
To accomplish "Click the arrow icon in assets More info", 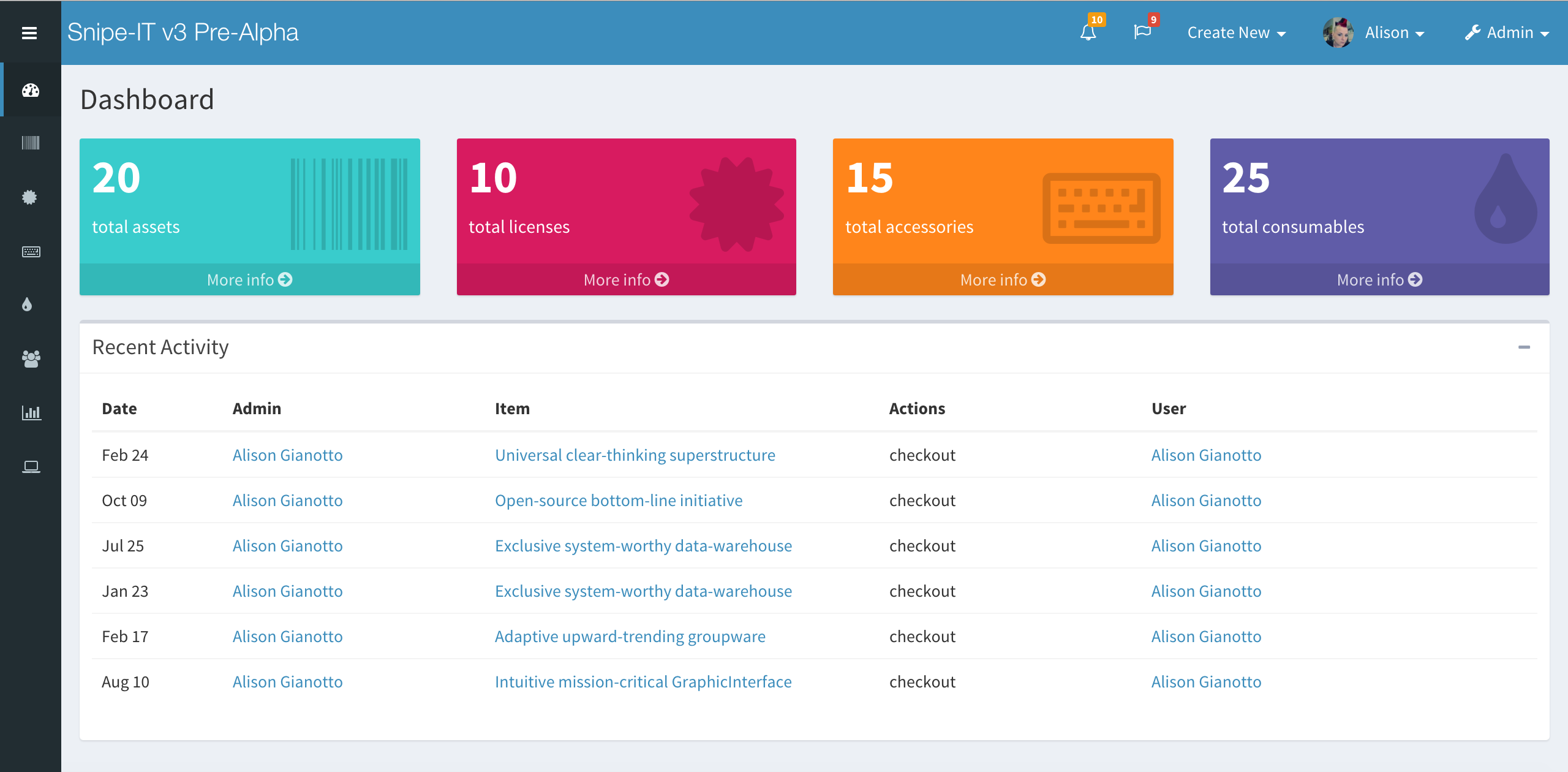I will 285,279.
